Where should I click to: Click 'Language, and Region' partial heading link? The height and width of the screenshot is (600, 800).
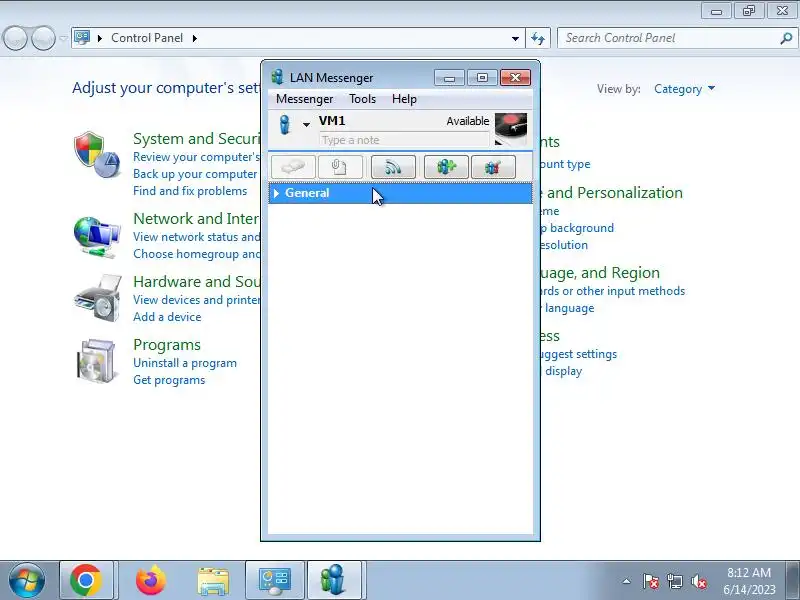coord(600,273)
